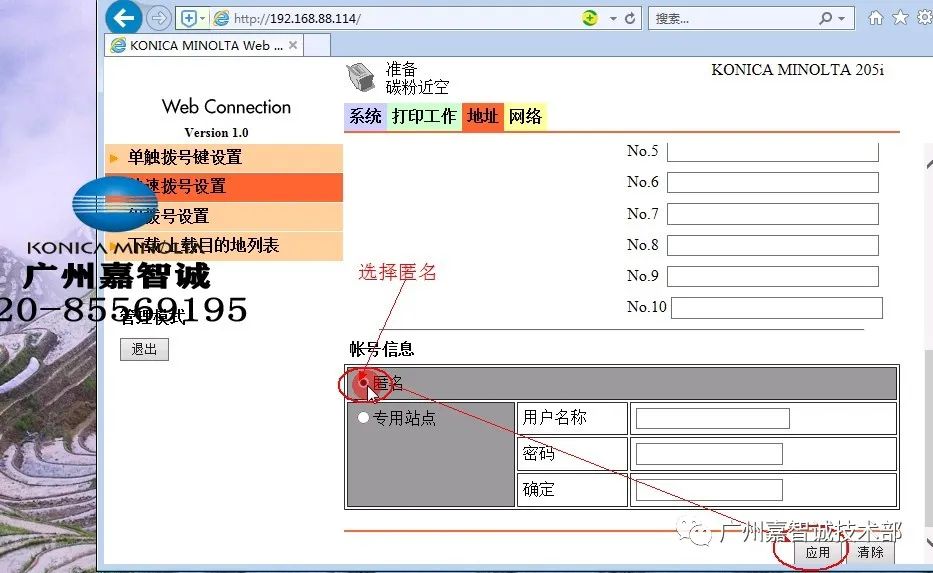Screen dimensions: 933x573
Task: Click the 帐号信息 section heading
Action: pos(381,349)
